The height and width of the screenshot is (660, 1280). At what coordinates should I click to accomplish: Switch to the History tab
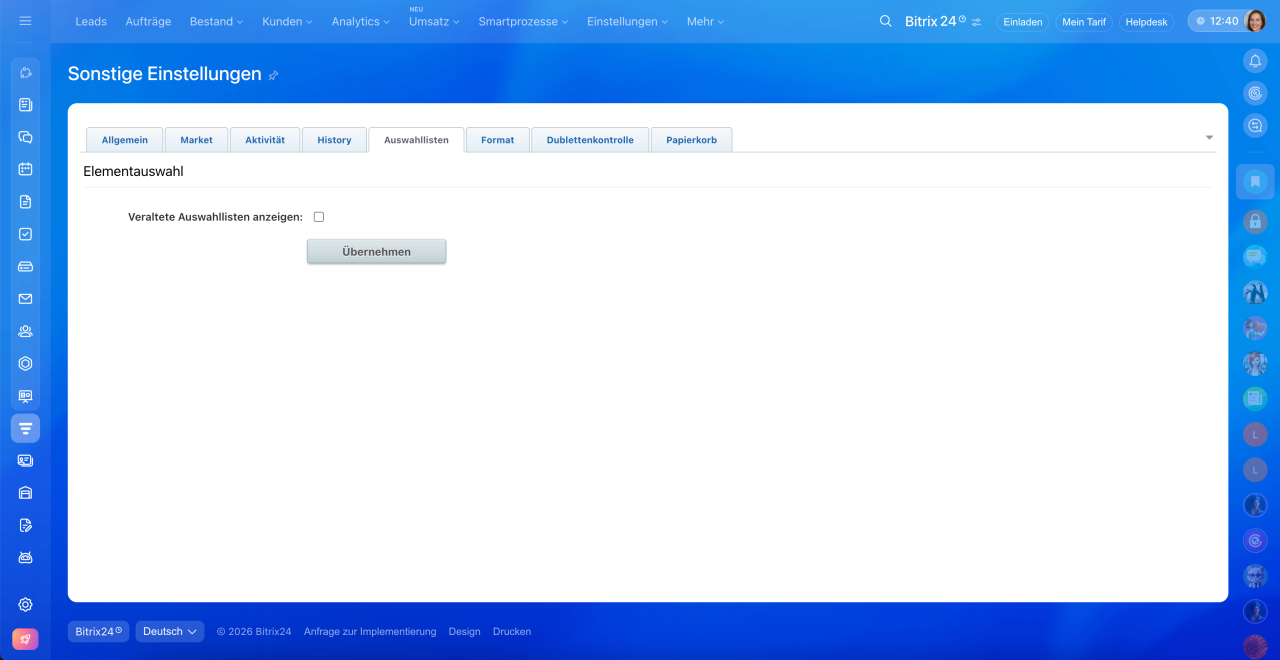point(334,140)
